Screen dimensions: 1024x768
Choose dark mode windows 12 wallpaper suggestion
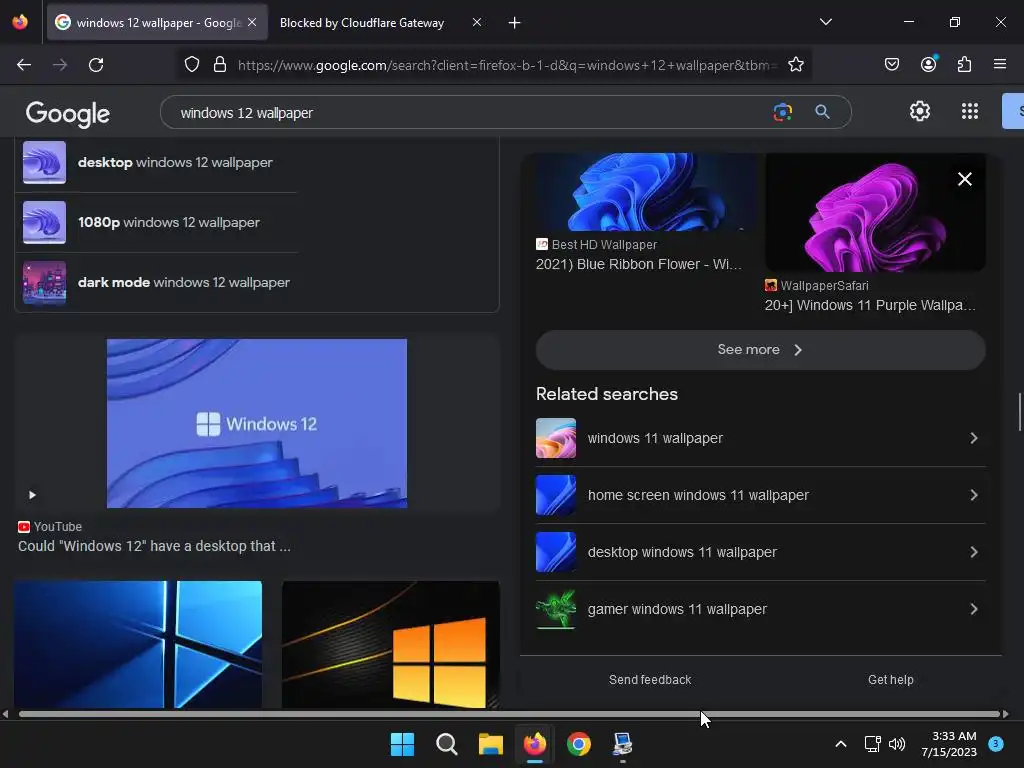[x=157, y=283]
